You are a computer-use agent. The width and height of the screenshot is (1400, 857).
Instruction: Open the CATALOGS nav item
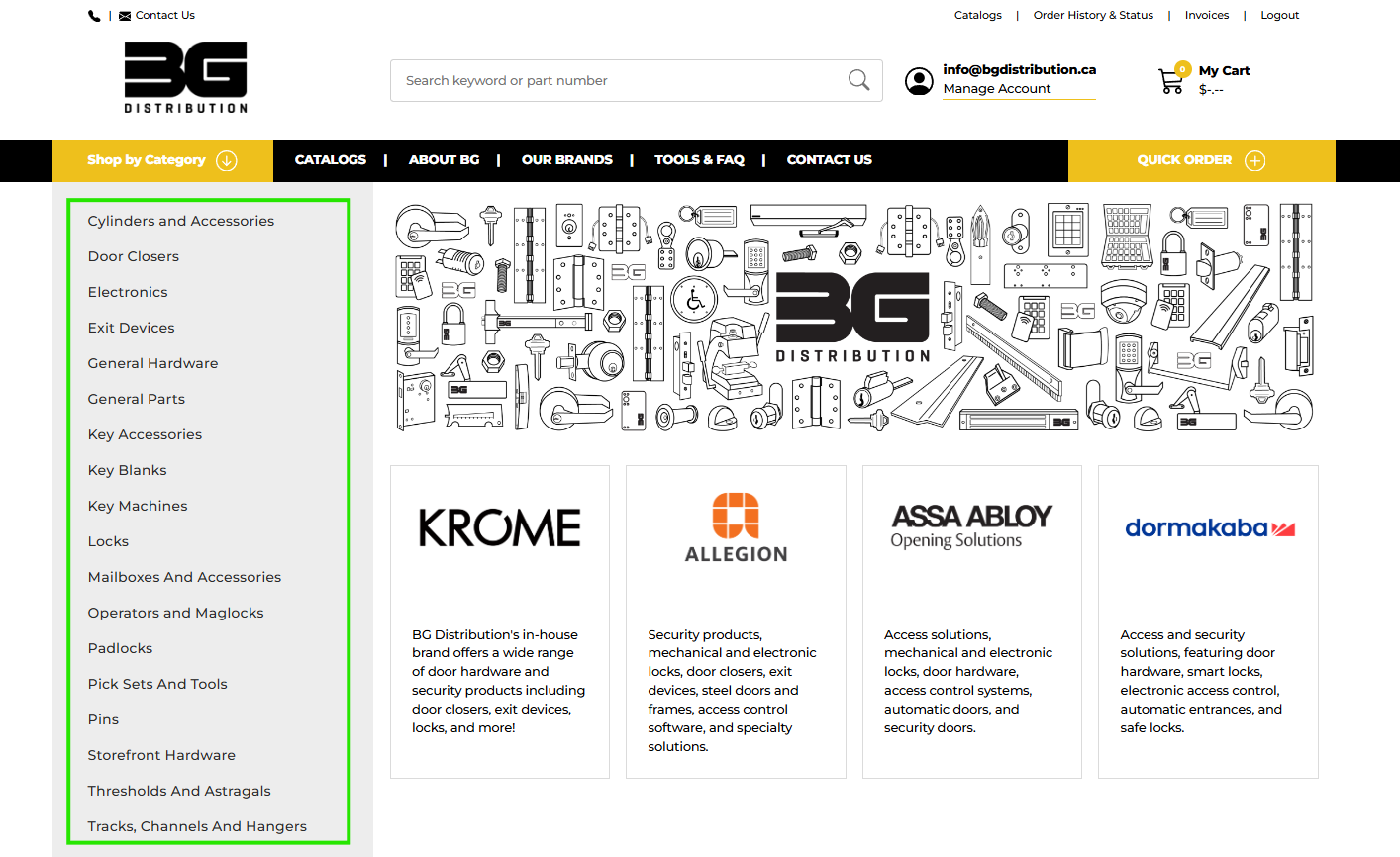point(331,160)
